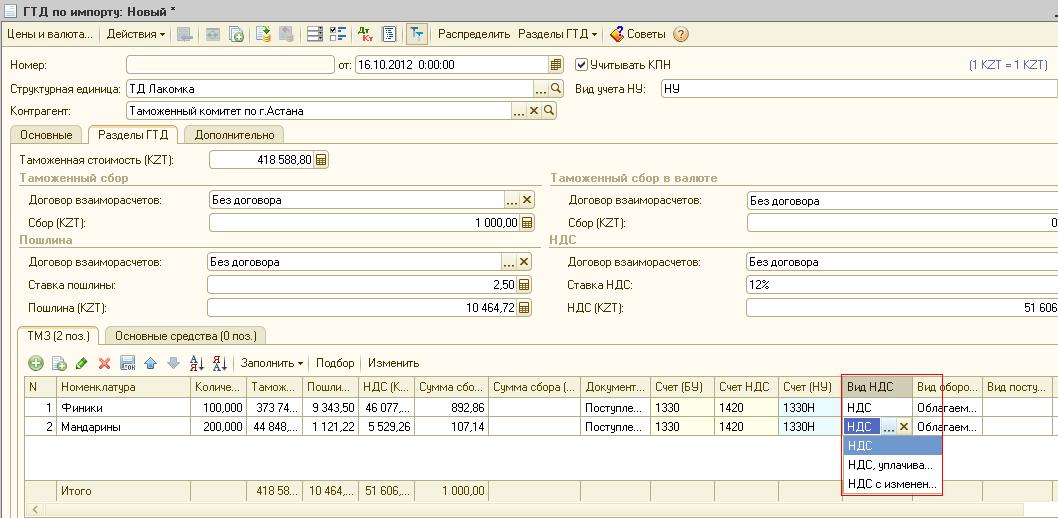
Task: Sort table rows ascending
Action: coord(197,363)
